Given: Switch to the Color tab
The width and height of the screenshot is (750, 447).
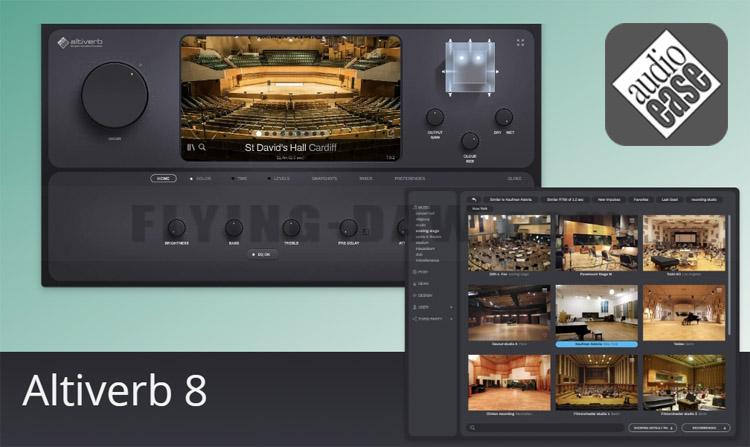Looking at the screenshot, I should pyautogui.click(x=203, y=179).
